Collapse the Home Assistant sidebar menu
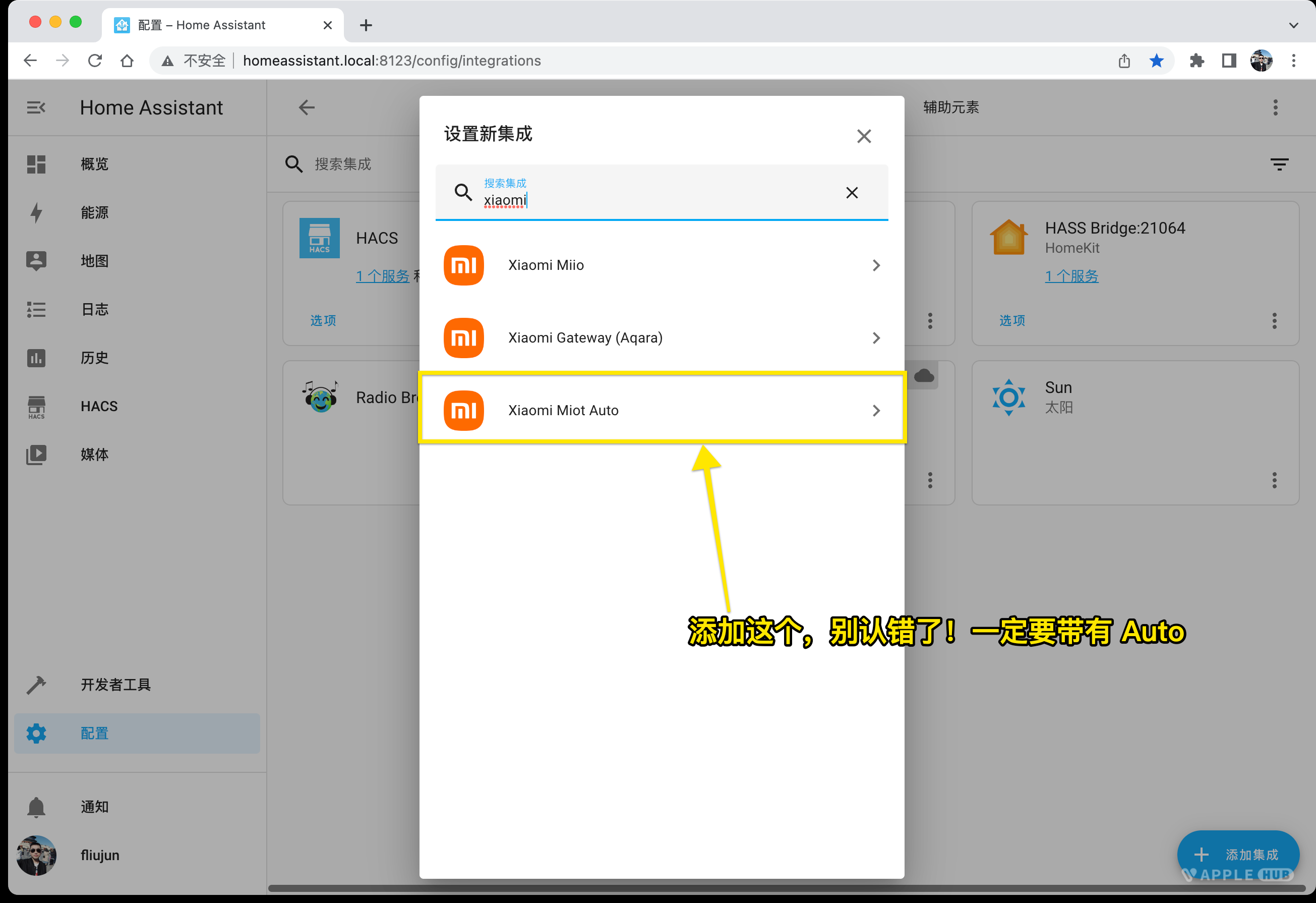This screenshot has width=1316, height=903. pos(36,107)
